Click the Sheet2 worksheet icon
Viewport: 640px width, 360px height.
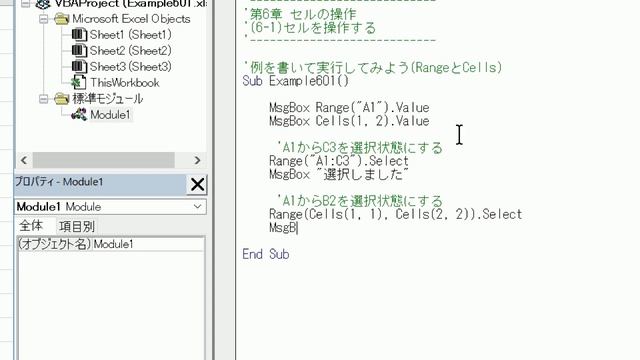click(79, 51)
